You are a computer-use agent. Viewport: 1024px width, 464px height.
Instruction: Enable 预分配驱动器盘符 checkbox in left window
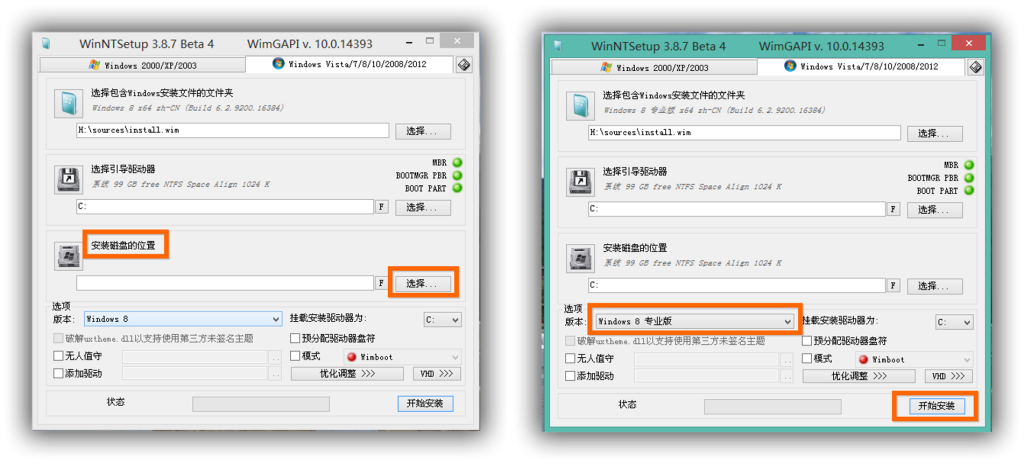coord(295,339)
